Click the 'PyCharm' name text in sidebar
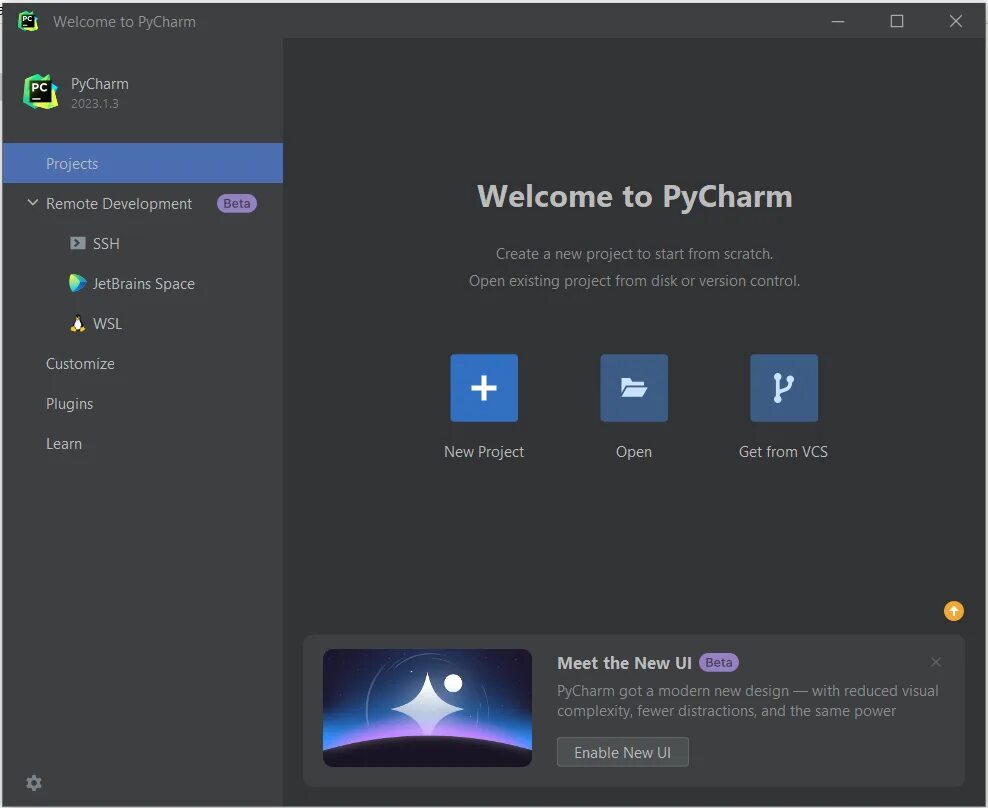The image size is (988, 808). pyautogui.click(x=100, y=84)
